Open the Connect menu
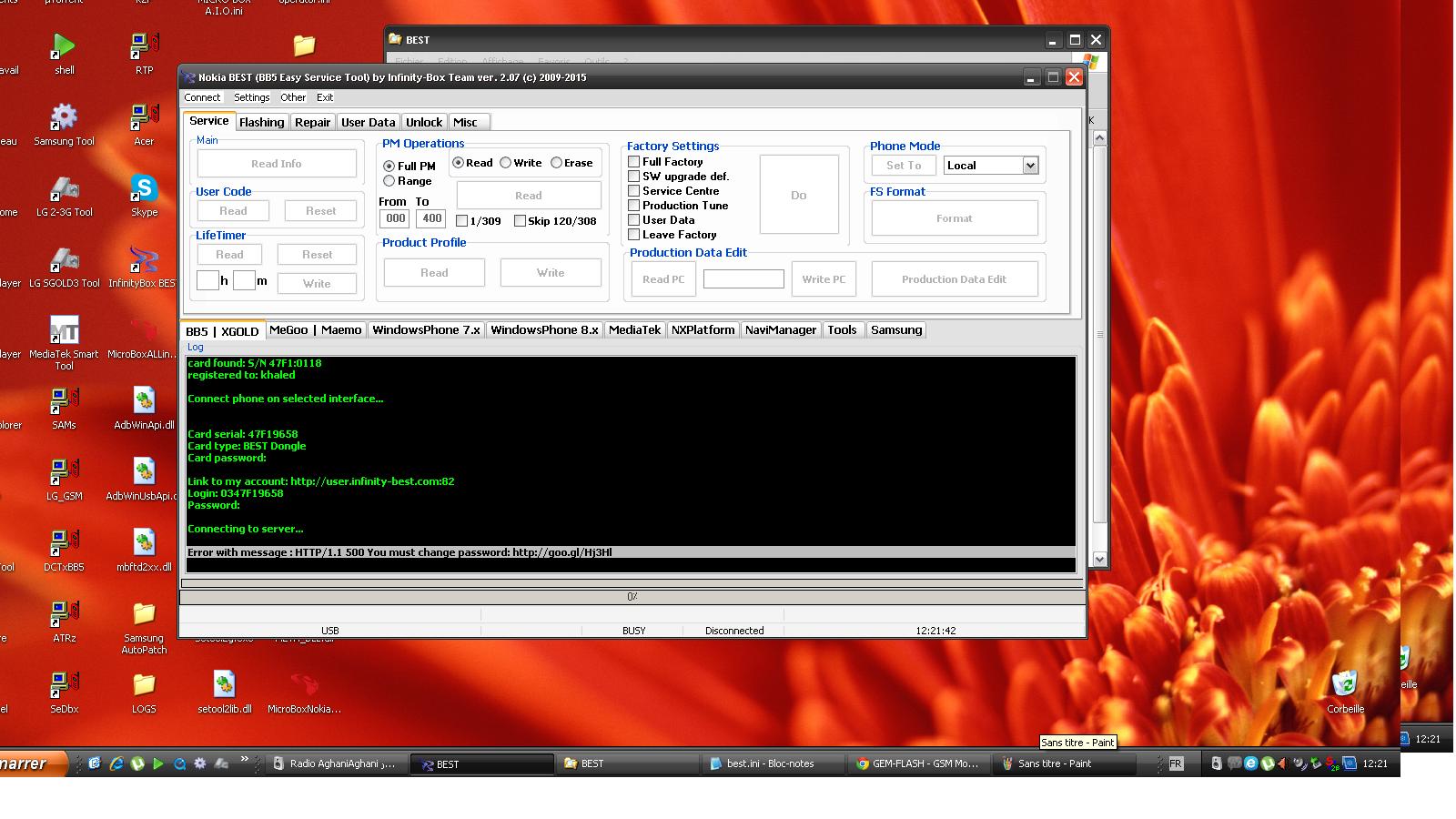This screenshot has width=1456, height=819. pos(202,97)
